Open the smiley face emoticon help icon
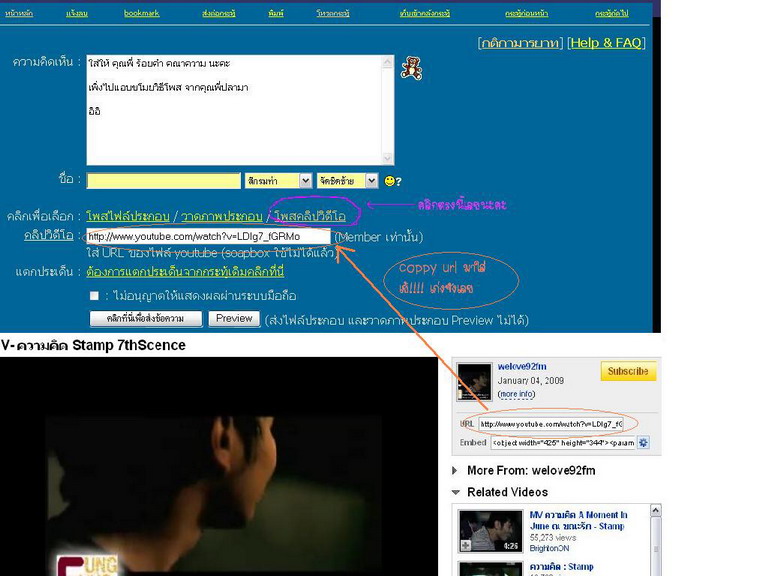This screenshot has height=576, width=768. tap(393, 181)
